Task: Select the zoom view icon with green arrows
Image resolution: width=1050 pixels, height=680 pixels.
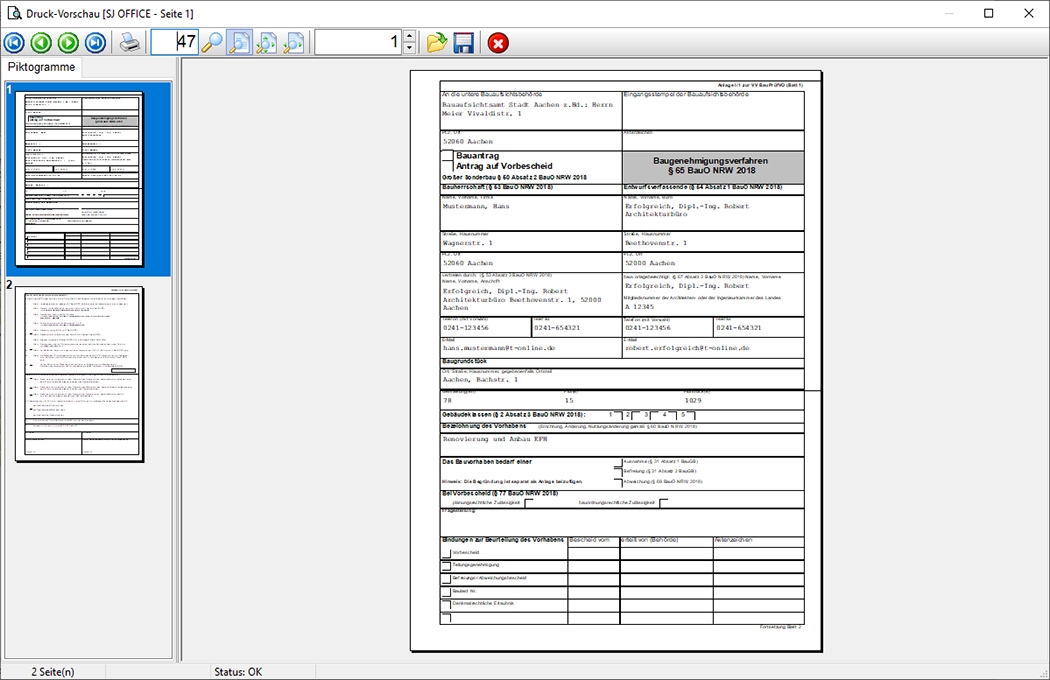Action: click(267, 43)
